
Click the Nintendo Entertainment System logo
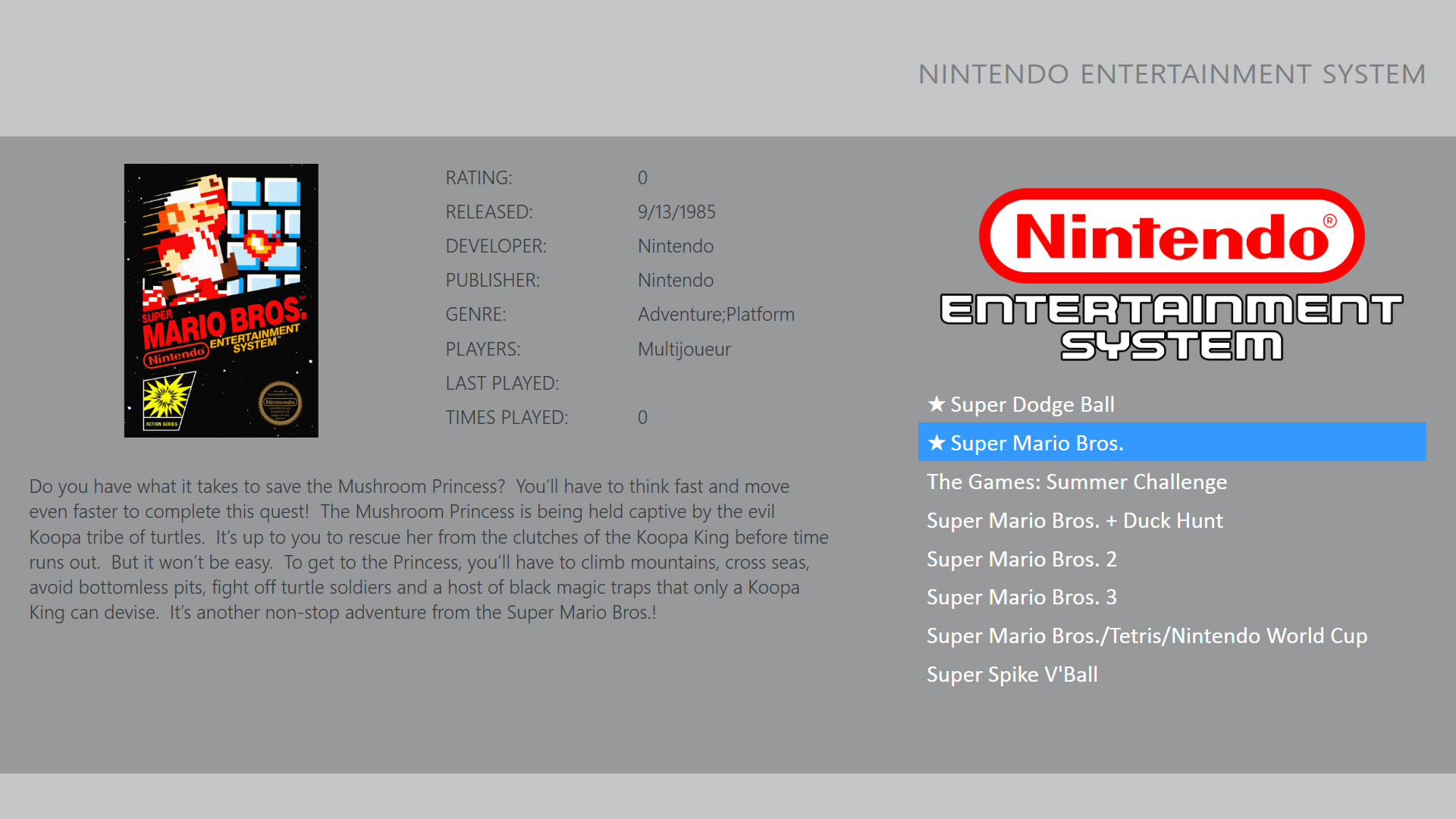pos(1172,275)
